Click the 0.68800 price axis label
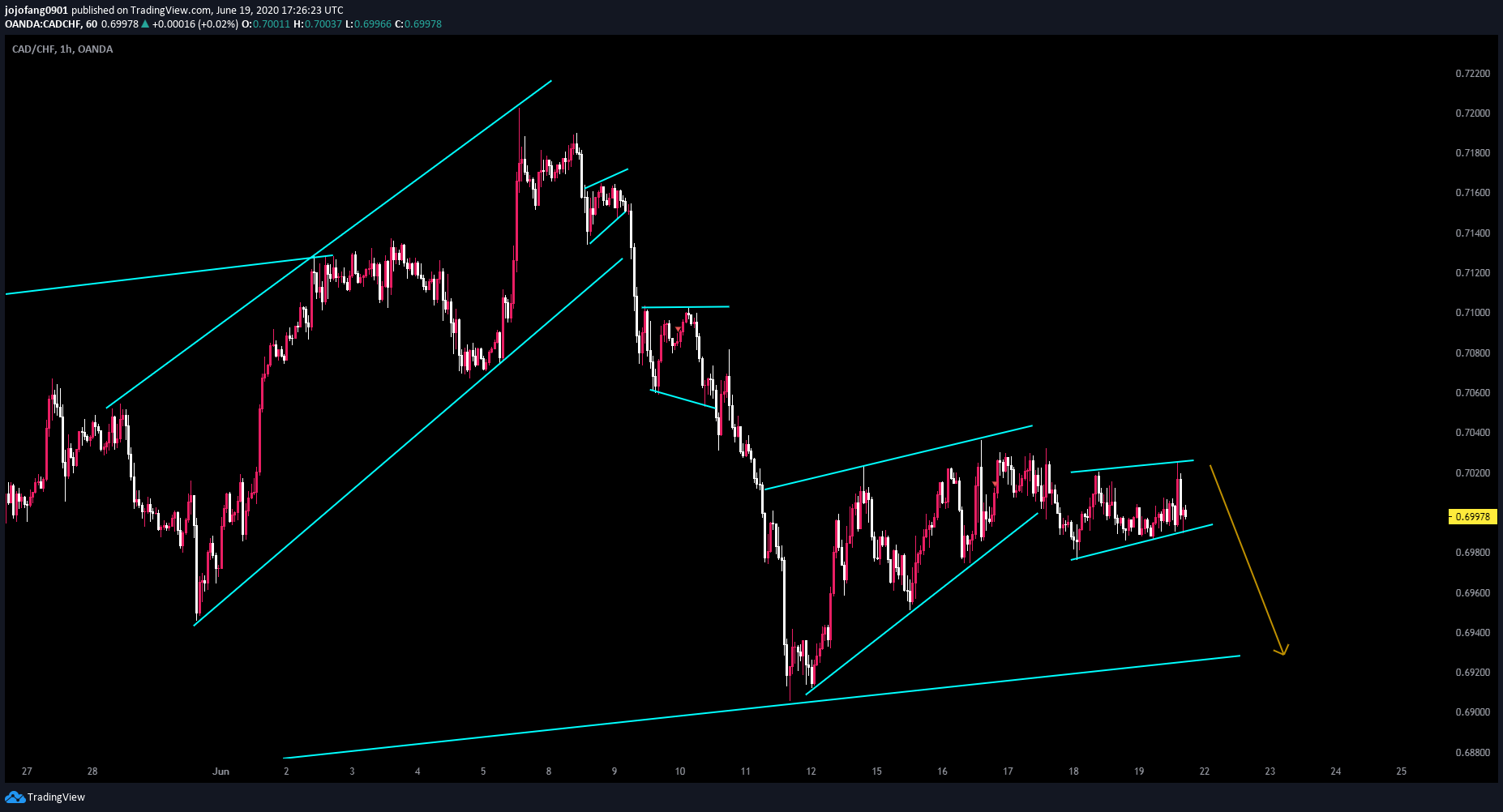The image size is (1503, 812). 1473,753
